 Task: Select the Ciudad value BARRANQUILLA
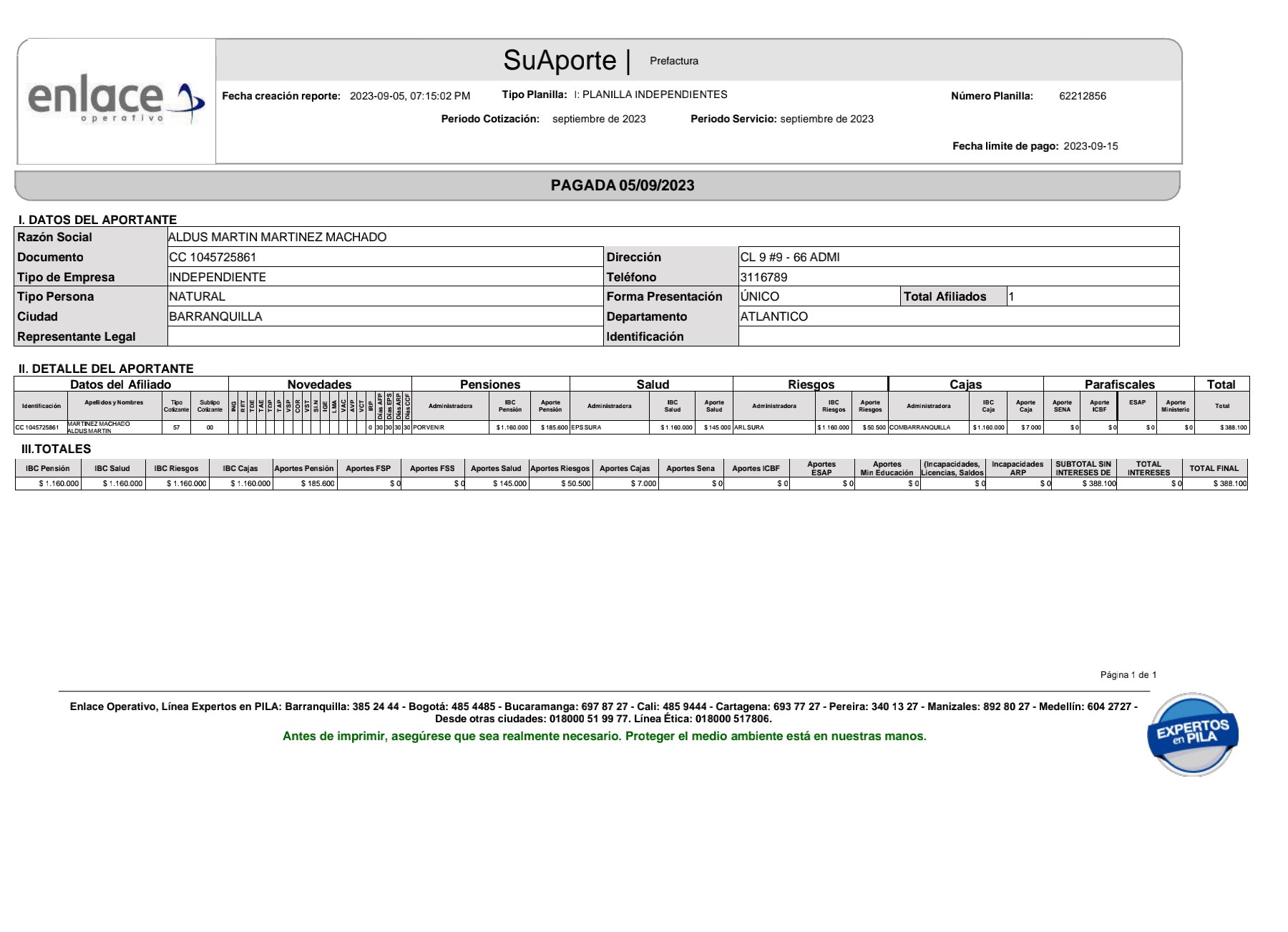(215, 316)
